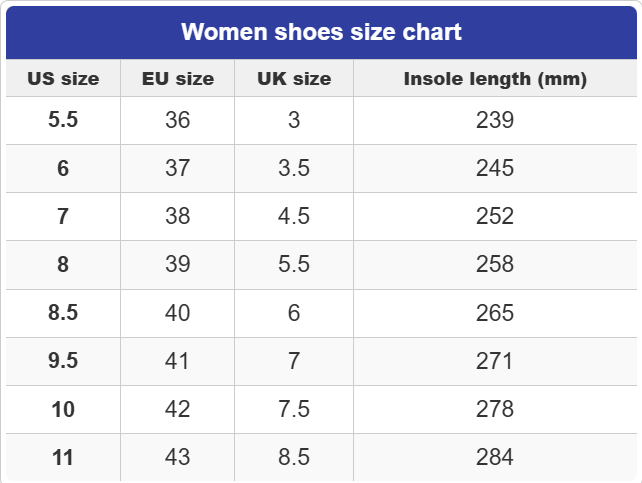The width and height of the screenshot is (642, 483).
Task: Click the UK size 5.5 cell
Action: [x=294, y=264]
